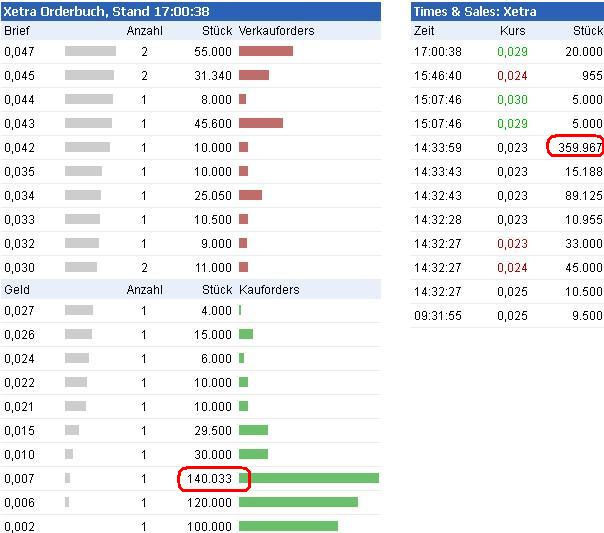
Task: Select the 'Geld' column header
Action: point(17,289)
